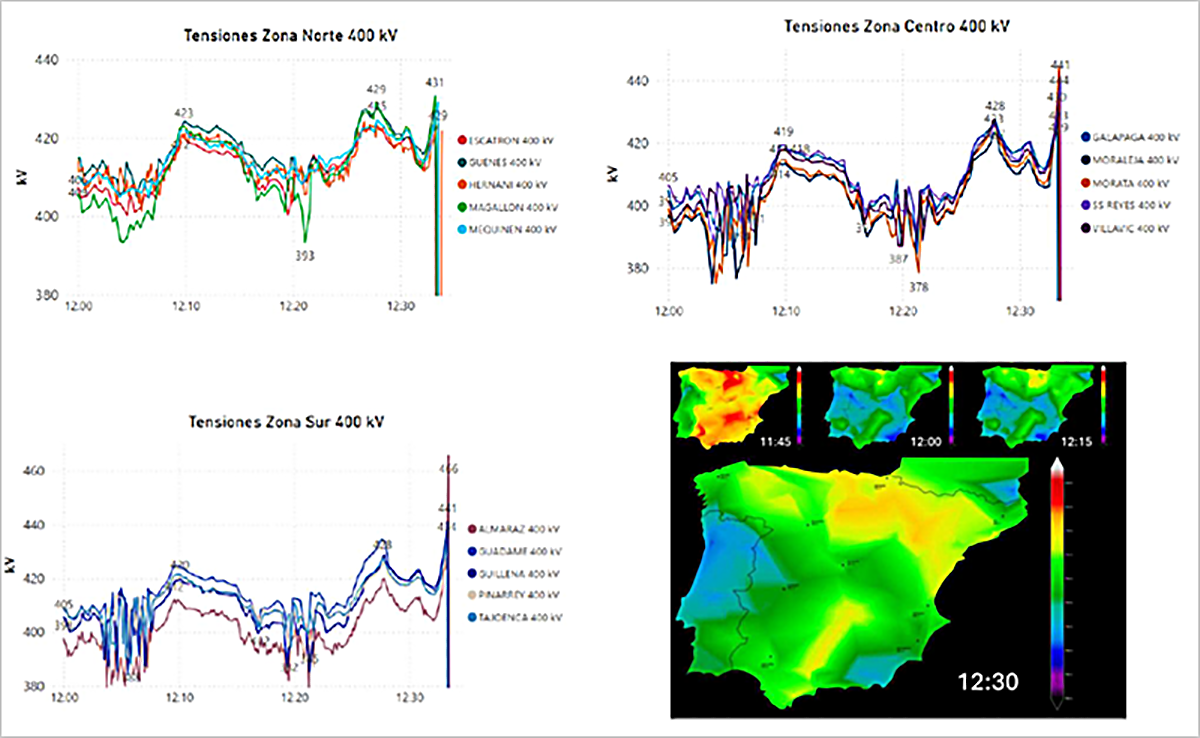Click the GUEÑES 400 kV legend marker
The image size is (1200, 738).
[x=462, y=163]
